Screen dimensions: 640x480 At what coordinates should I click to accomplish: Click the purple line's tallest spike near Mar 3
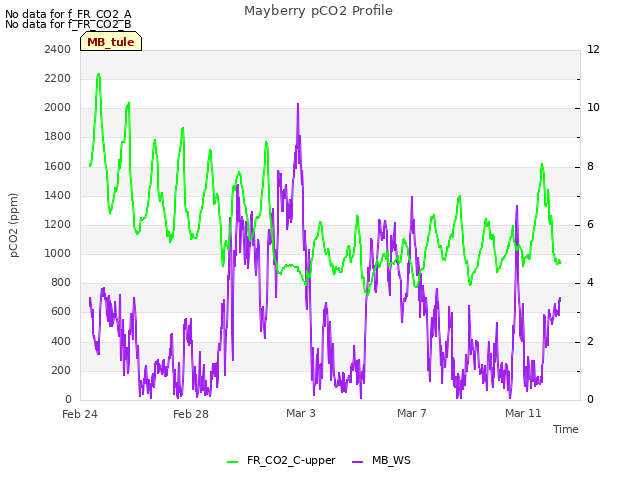click(298, 104)
